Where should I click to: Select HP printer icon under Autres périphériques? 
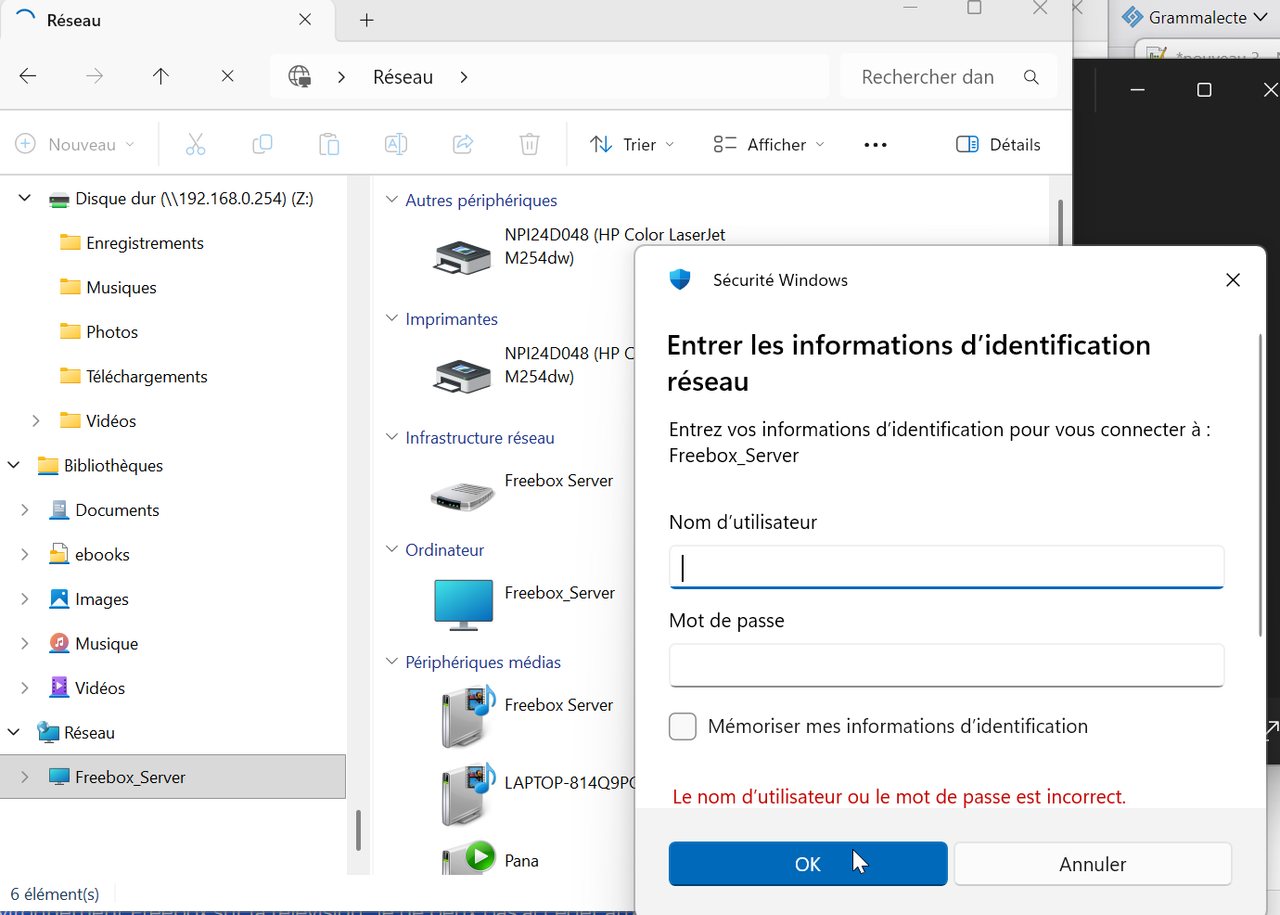click(x=462, y=257)
